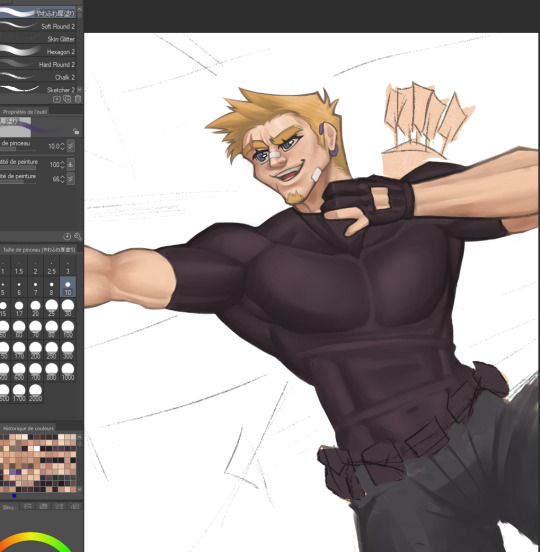
Task: Choose the Hexagon 2 brush
Action: (x=38, y=51)
